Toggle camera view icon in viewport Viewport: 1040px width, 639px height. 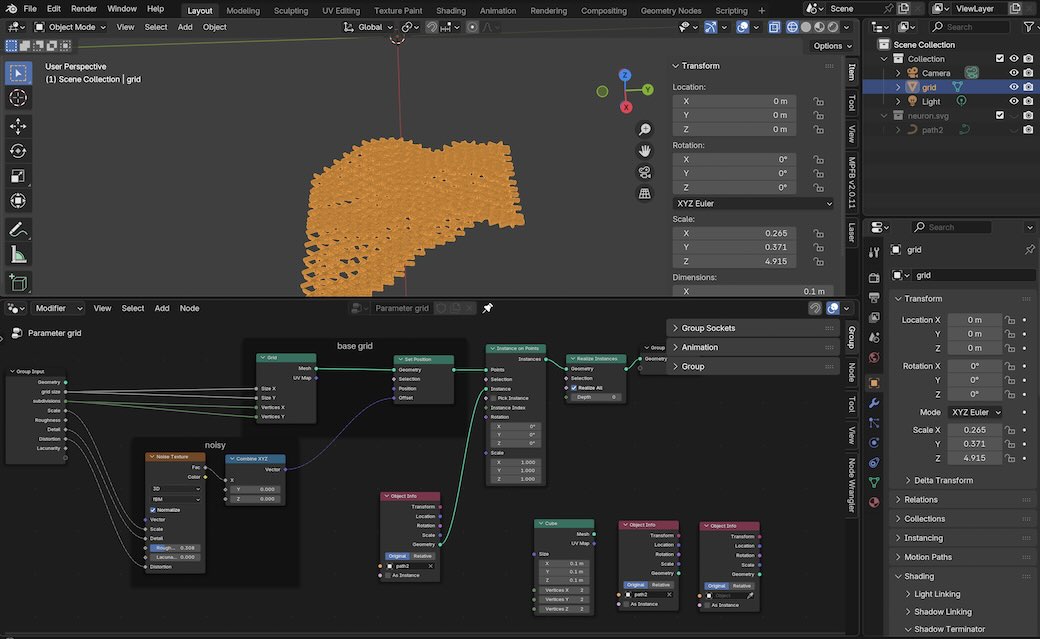645,172
